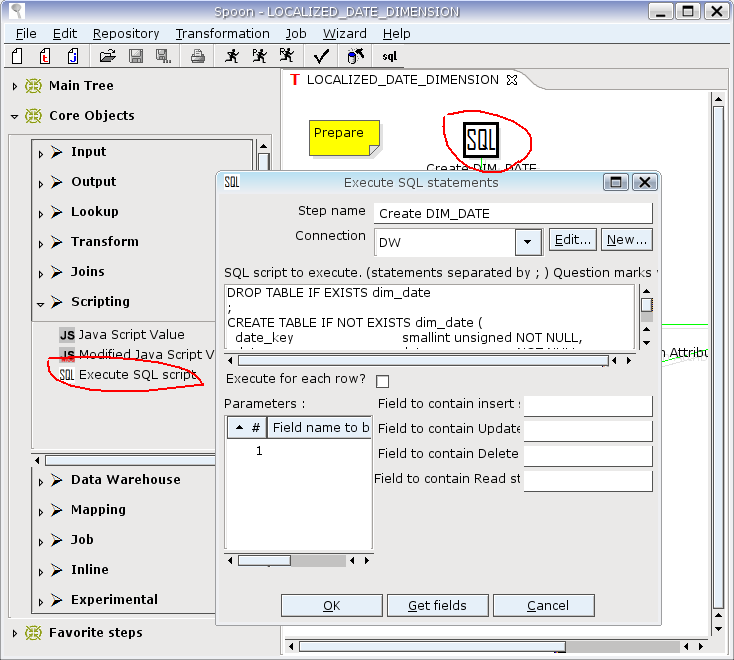The image size is (734, 660).
Task: Click the SQL icon in dialog title
Action: point(232,182)
